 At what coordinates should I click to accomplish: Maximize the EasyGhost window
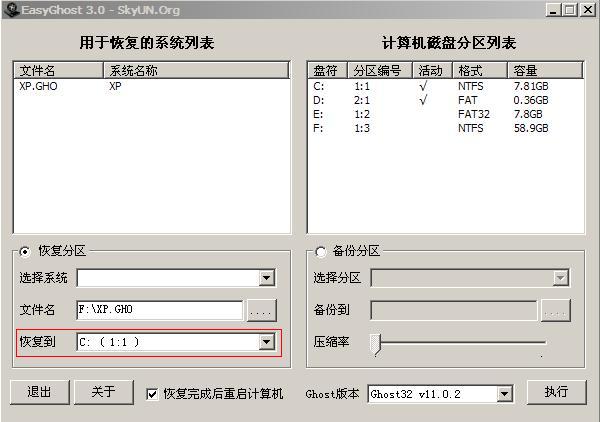[570, 10]
